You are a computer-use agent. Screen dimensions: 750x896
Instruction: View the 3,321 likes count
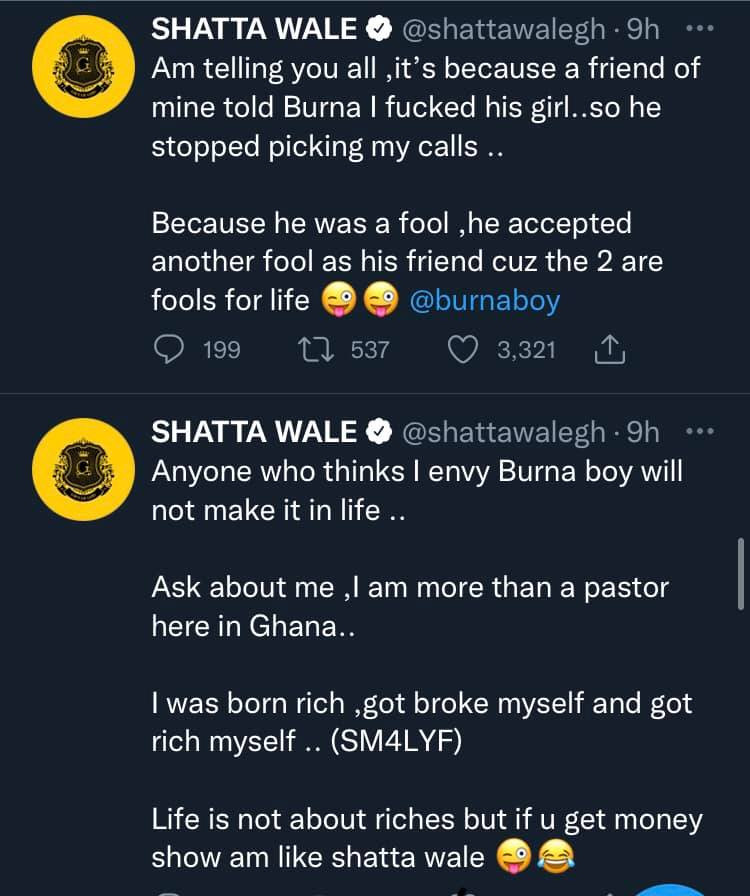tap(526, 350)
